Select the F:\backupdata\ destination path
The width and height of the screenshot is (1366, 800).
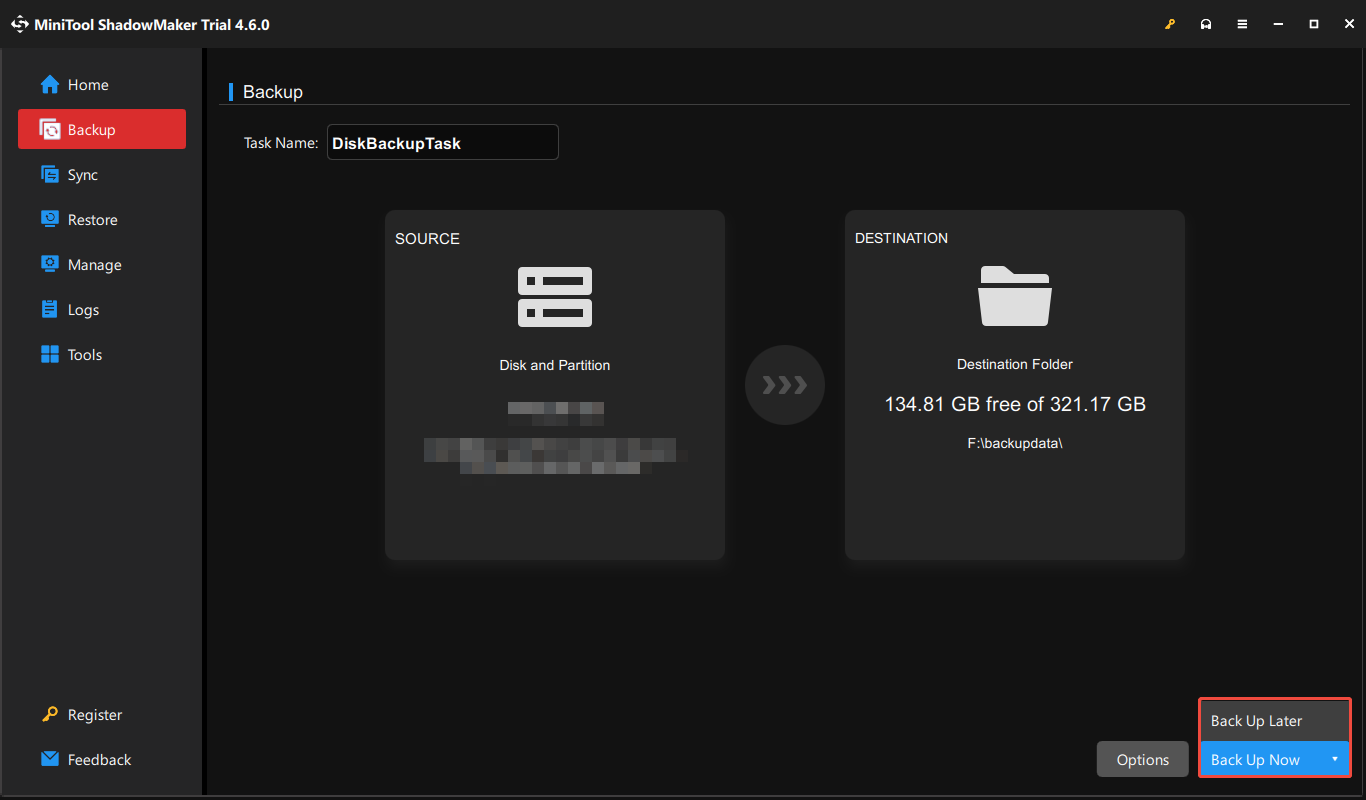1015,443
